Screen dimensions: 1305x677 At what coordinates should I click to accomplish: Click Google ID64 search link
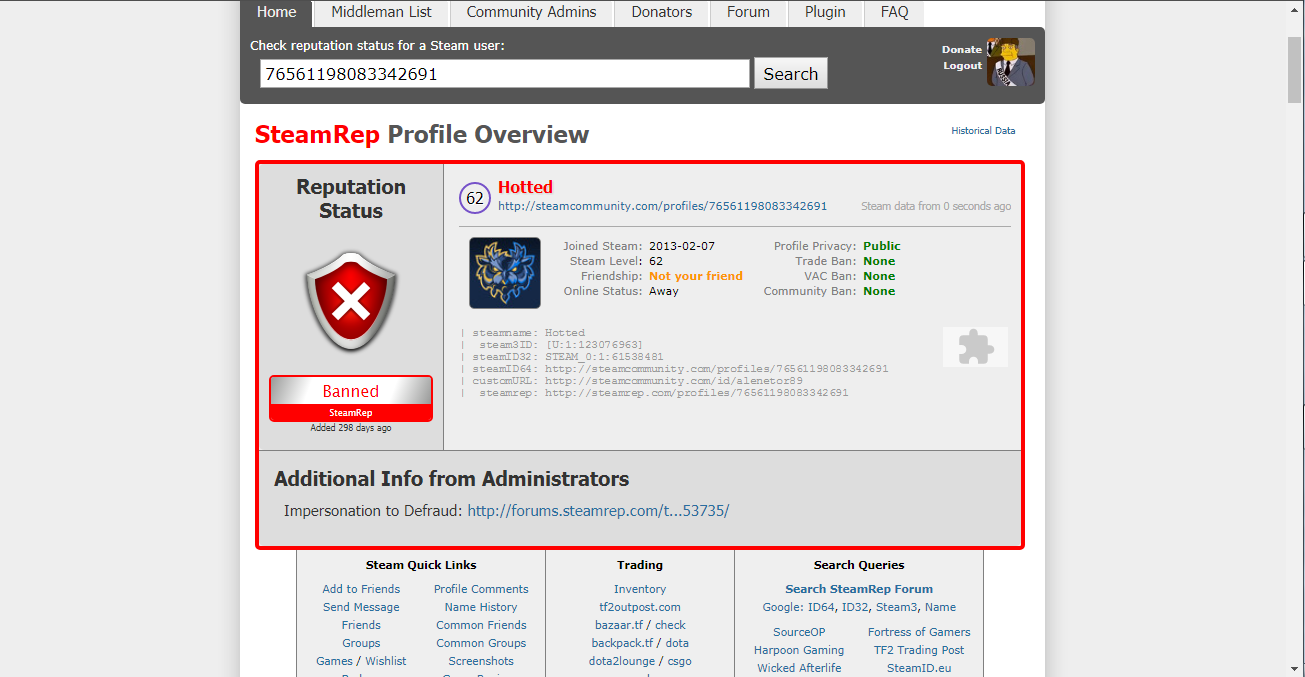tap(820, 607)
